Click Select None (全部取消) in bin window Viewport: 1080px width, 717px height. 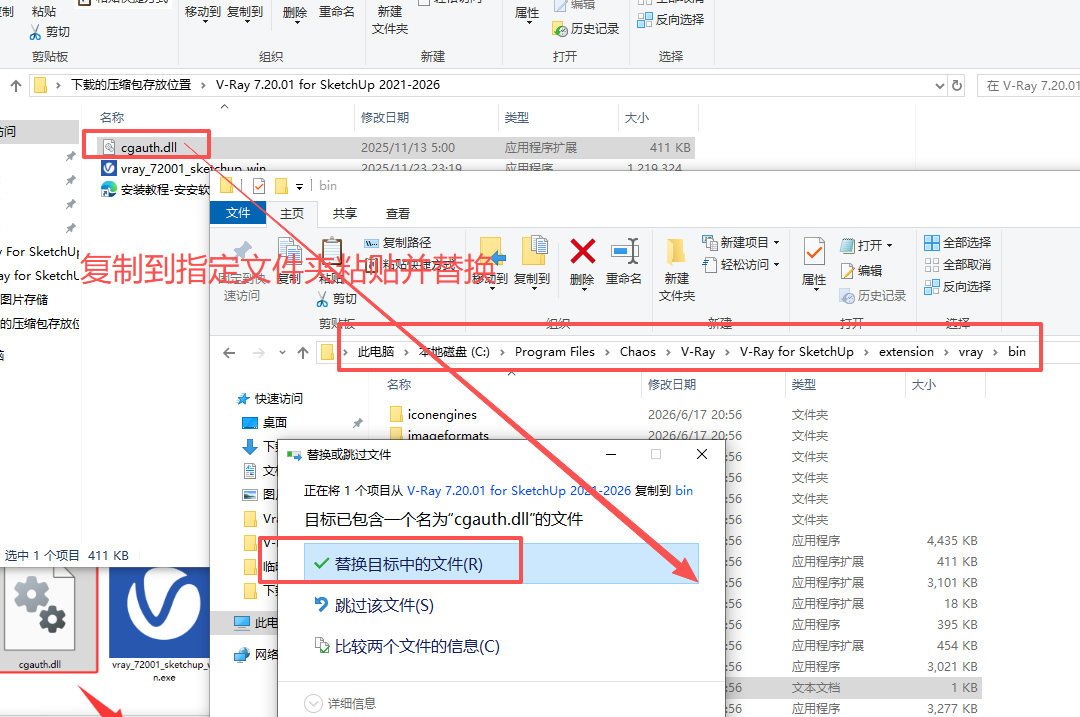958,264
